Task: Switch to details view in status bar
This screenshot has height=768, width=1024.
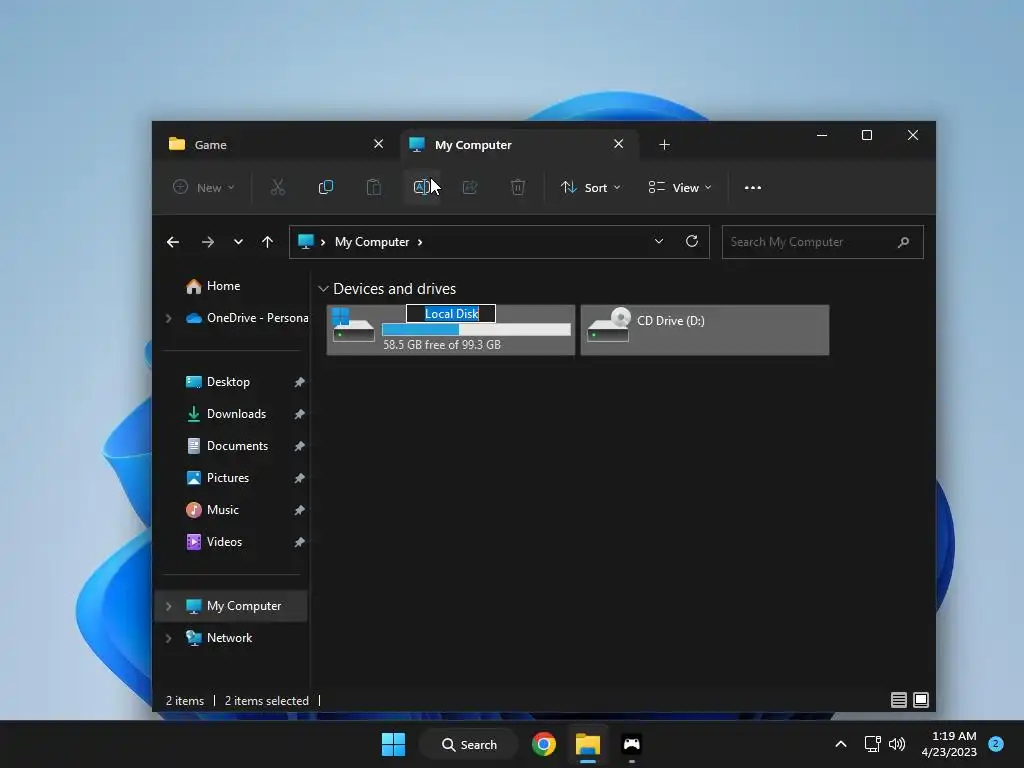Action: (x=899, y=700)
